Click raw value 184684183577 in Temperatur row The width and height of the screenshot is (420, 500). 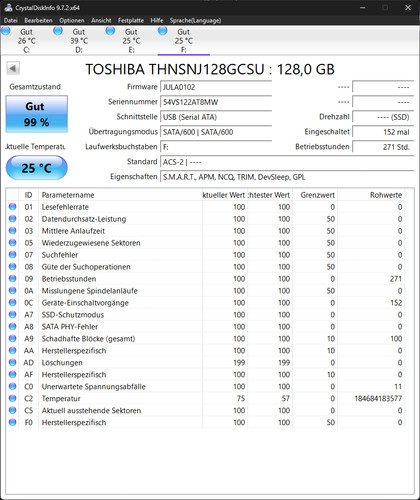point(378,399)
